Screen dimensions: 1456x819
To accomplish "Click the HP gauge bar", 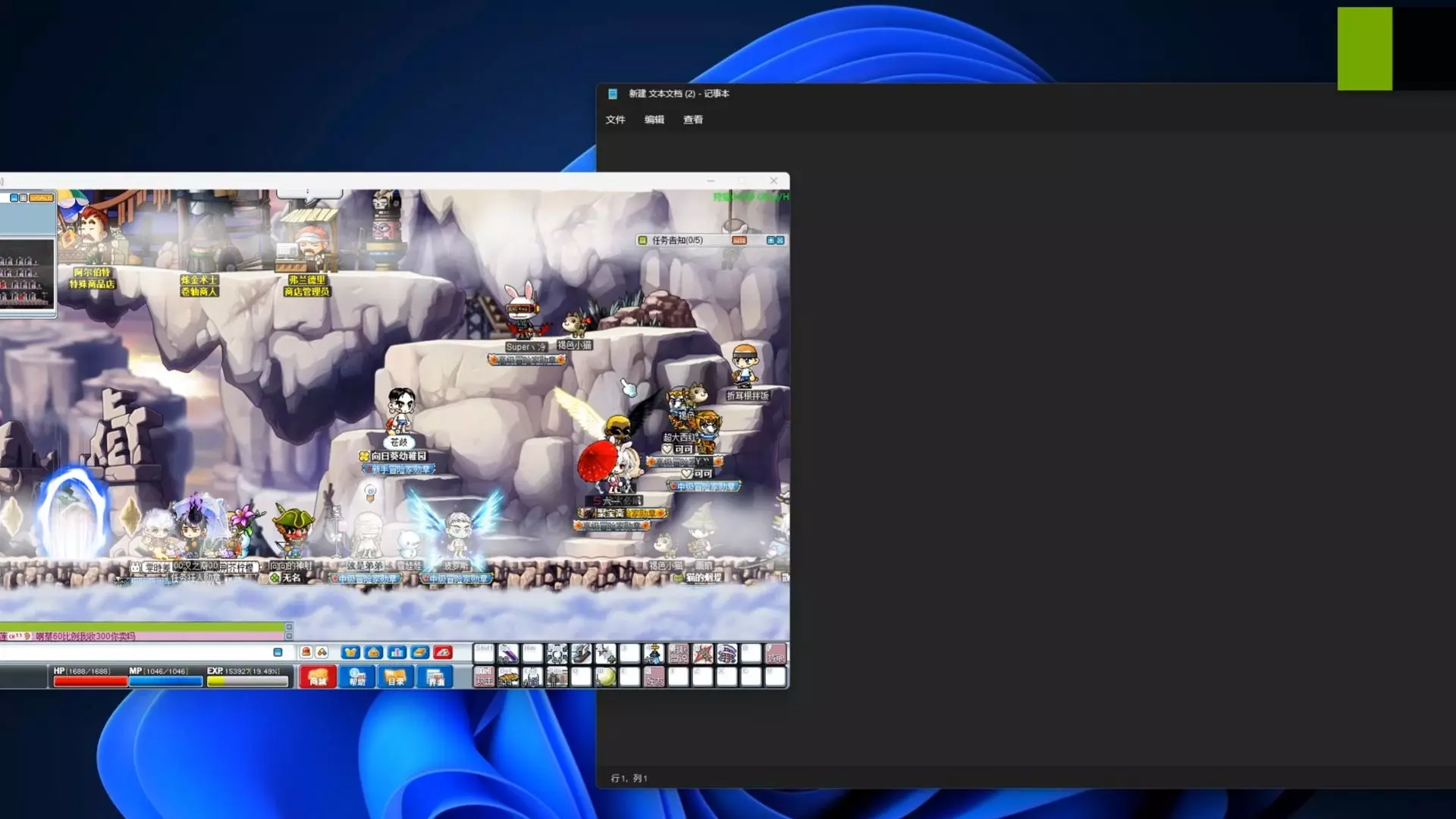I will coord(90,681).
